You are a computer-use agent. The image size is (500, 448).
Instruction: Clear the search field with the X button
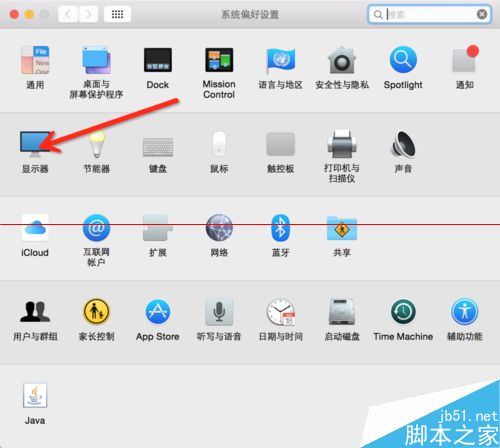tap(482, 14)
